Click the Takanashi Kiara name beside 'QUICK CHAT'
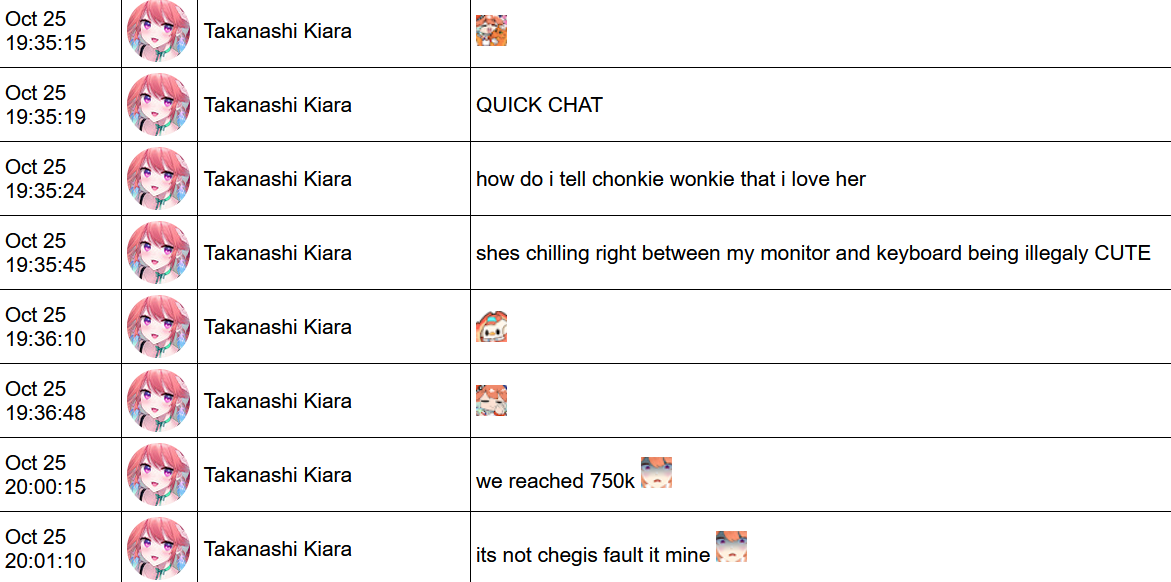Screen dimensions: 1171x582 point(278,105)
